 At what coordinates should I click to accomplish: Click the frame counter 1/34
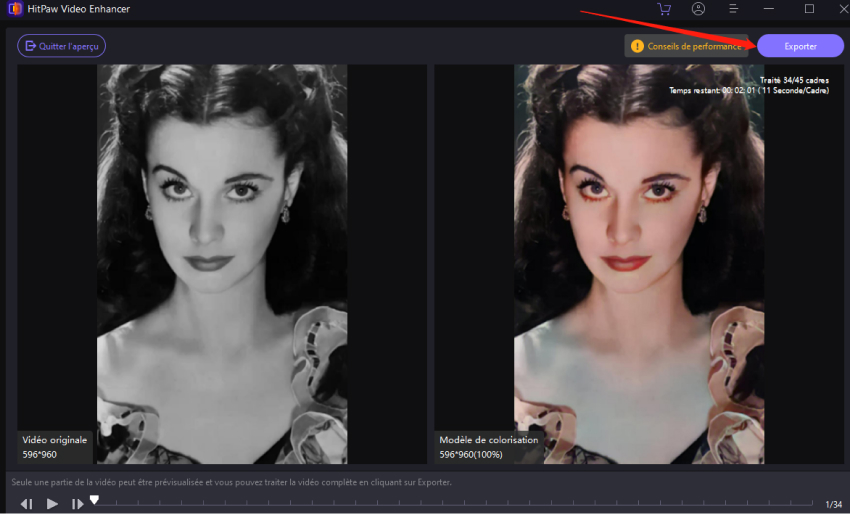click(833, 505)
